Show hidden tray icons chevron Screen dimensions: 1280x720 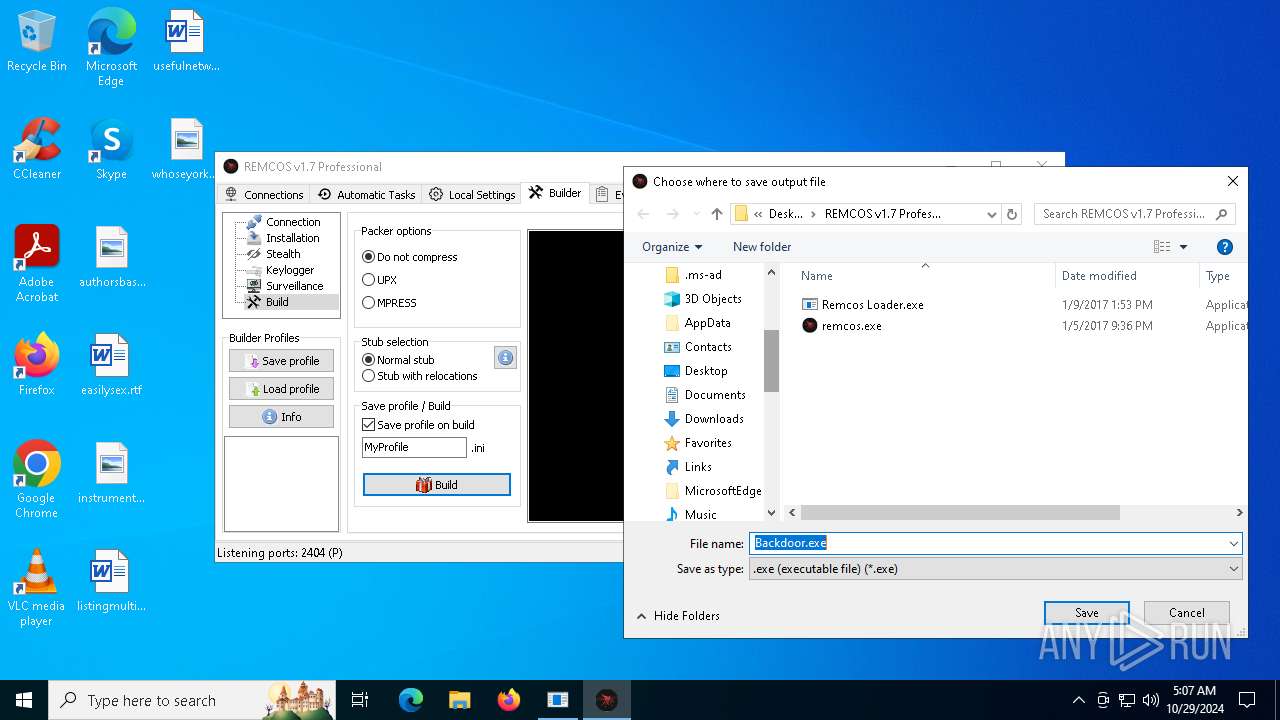click(1078, 700)
